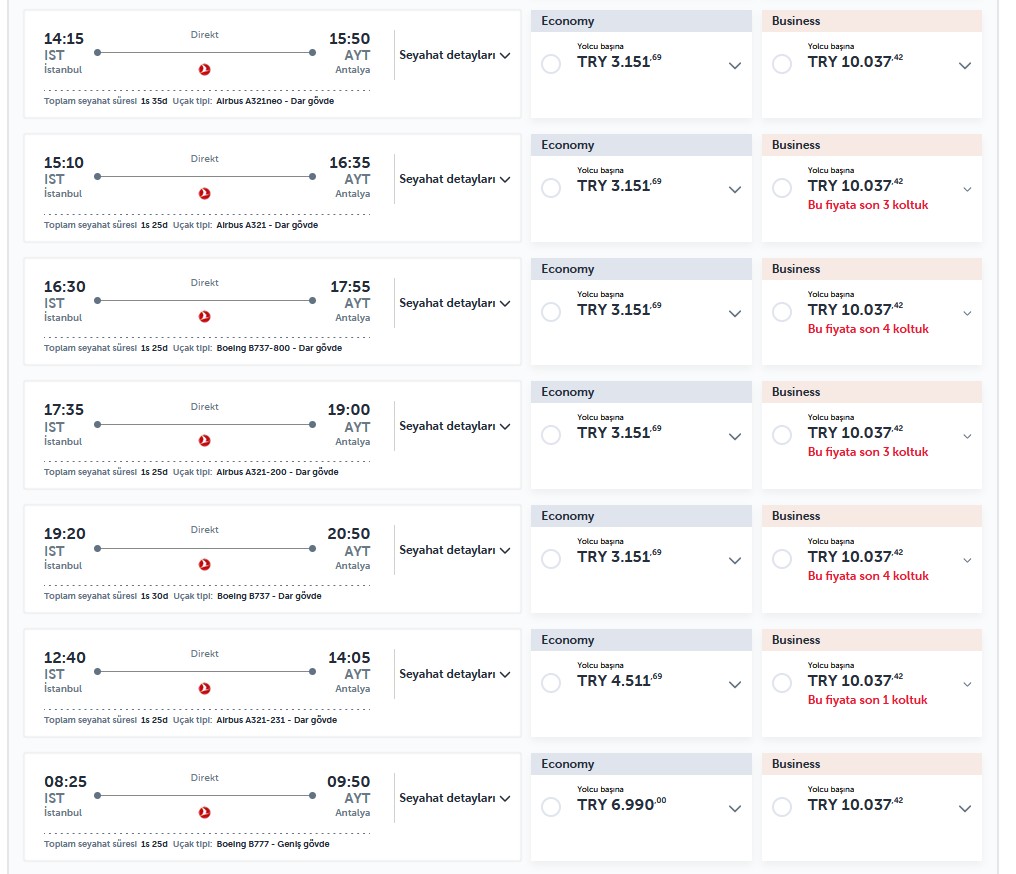Click airline logo on 16:30 flight

point(205,317)
